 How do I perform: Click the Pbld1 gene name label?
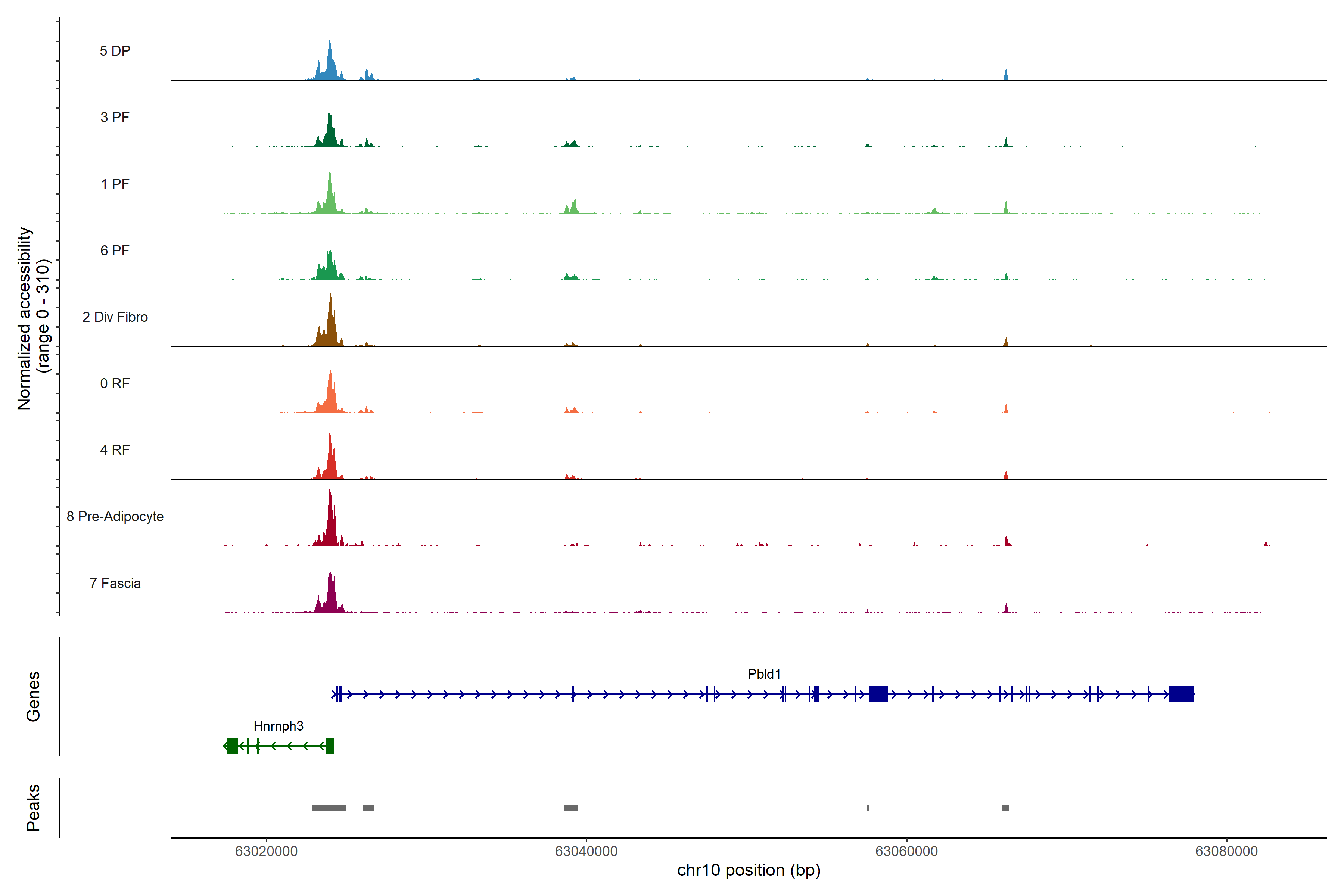(x=764, y=674)
